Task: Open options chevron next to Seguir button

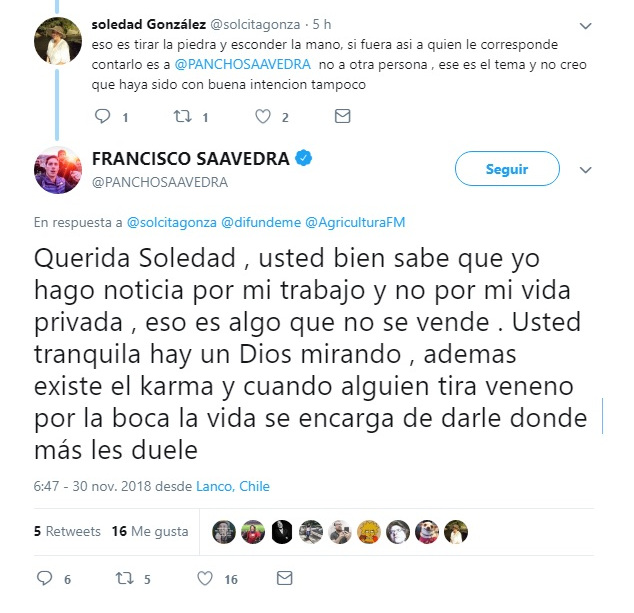Action: 585,170
